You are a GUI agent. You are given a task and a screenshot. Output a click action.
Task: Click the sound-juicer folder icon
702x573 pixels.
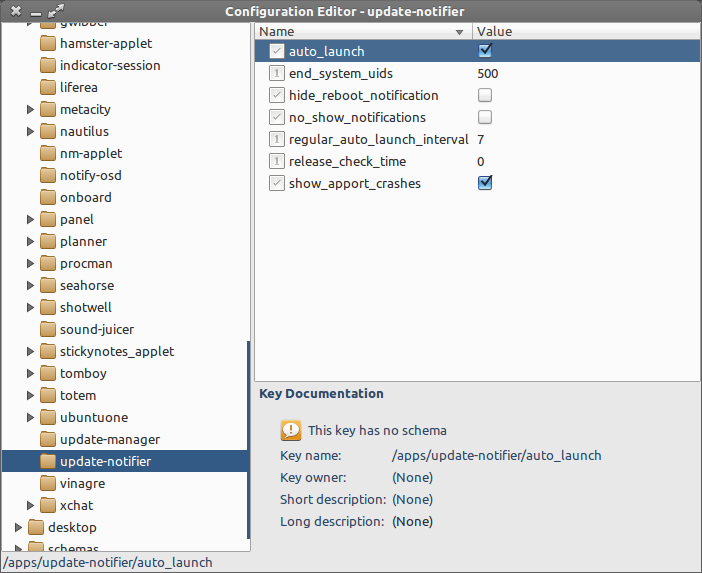[x=47, y=329]
